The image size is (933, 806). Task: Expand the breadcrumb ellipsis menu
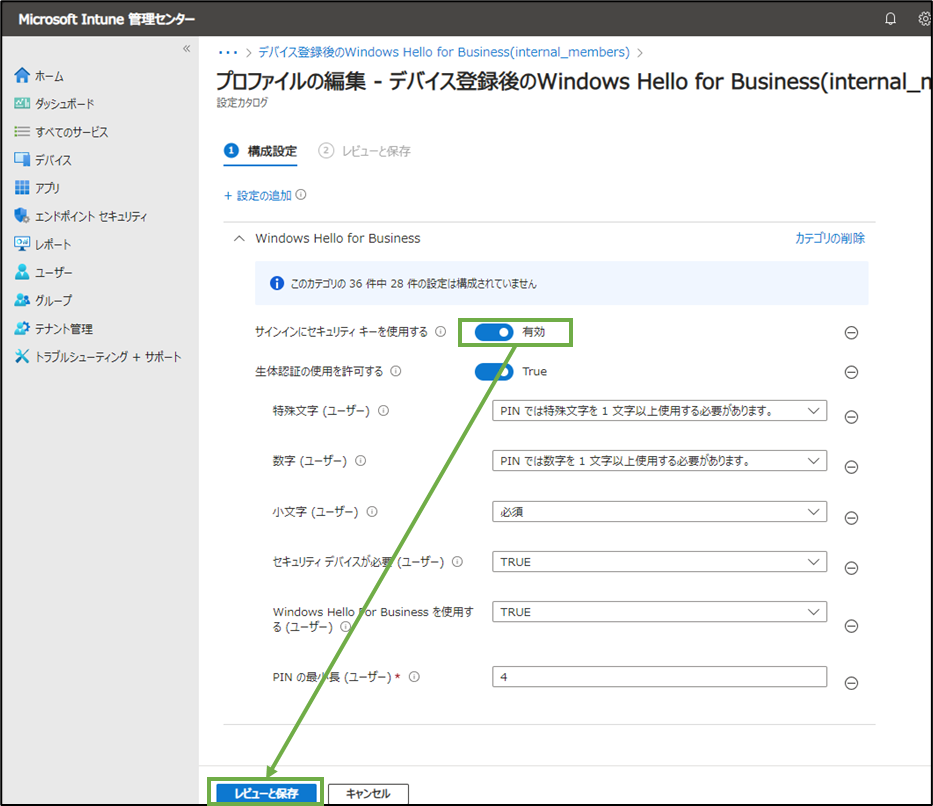[x=228, y=52]
